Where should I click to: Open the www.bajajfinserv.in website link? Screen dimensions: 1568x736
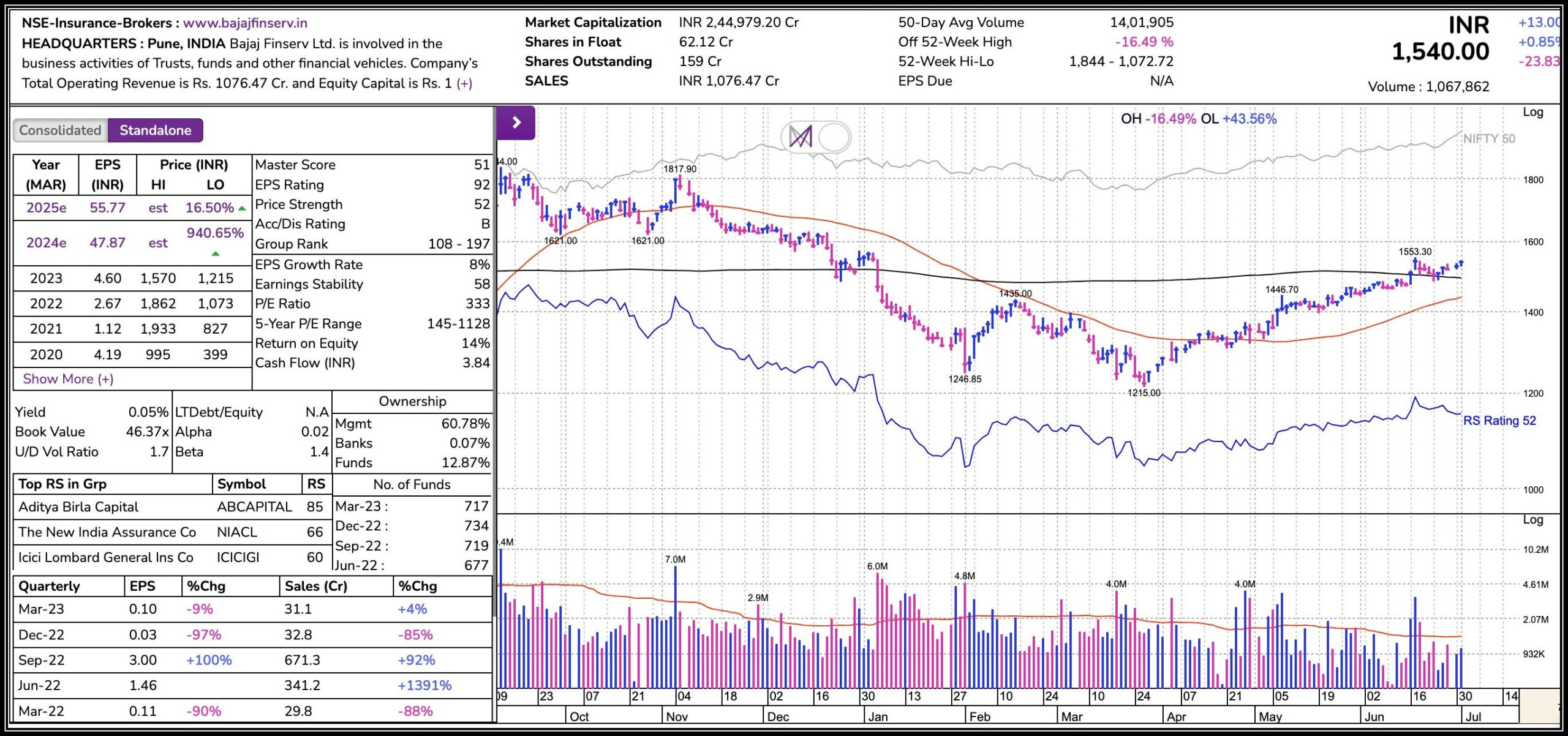click(245, 23)
